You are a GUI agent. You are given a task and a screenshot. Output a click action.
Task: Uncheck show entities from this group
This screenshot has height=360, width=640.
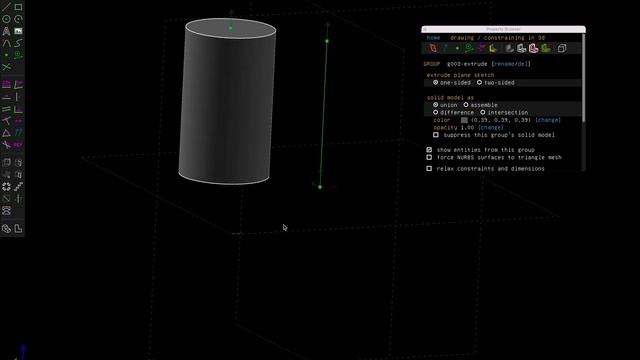pos(429,150)
